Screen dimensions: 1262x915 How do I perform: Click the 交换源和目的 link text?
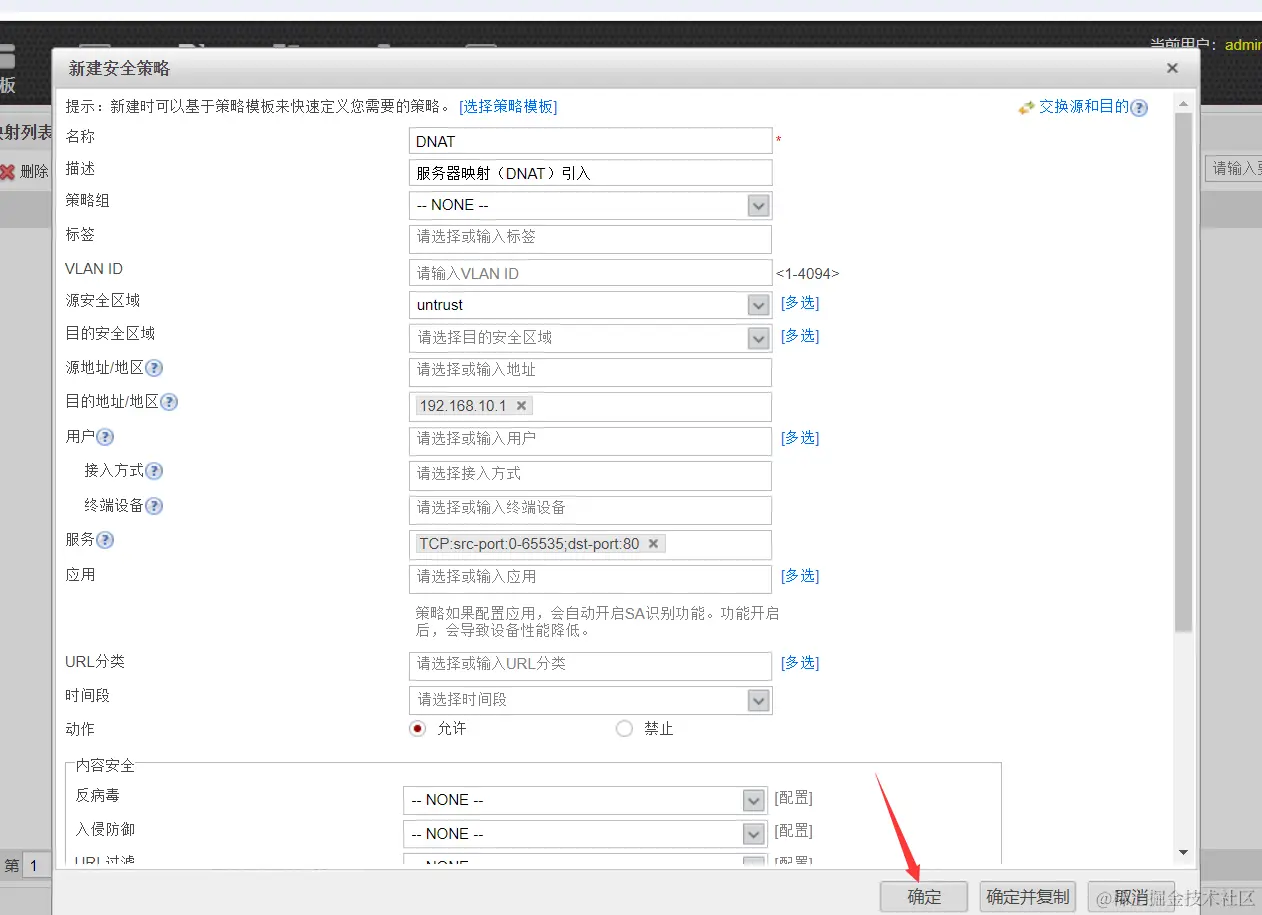(1084, 107)
